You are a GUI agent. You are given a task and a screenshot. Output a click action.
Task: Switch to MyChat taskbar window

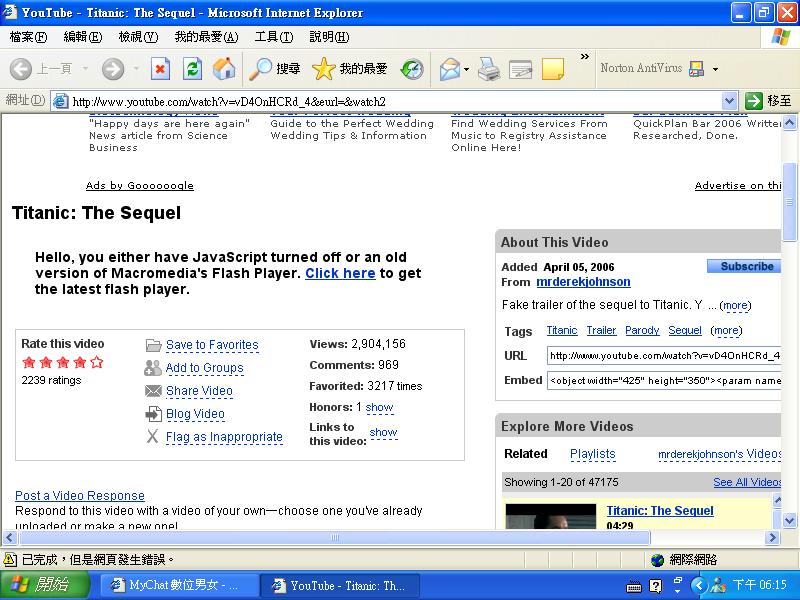coord(178,585)
